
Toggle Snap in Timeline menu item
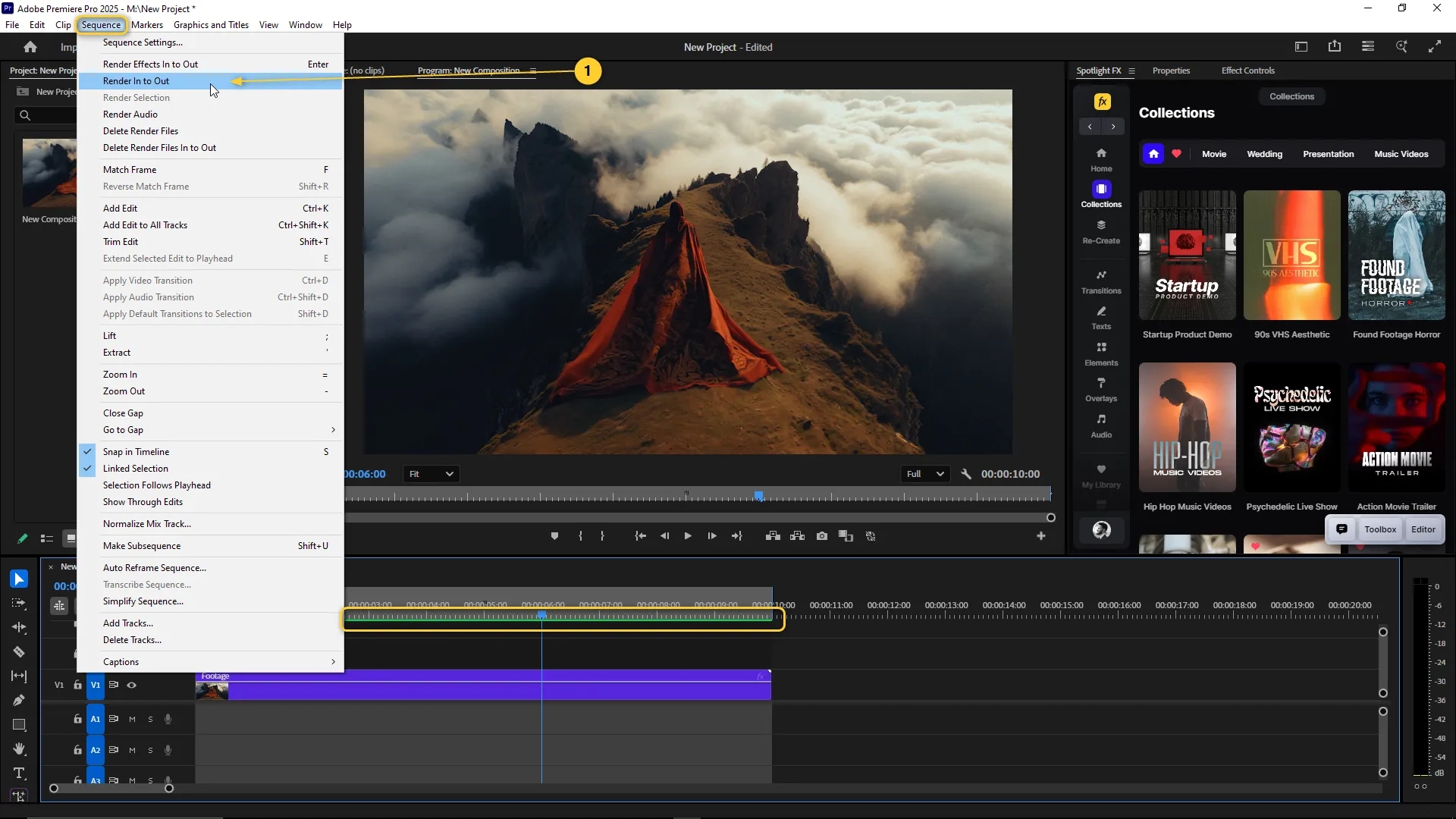[211, 452]
